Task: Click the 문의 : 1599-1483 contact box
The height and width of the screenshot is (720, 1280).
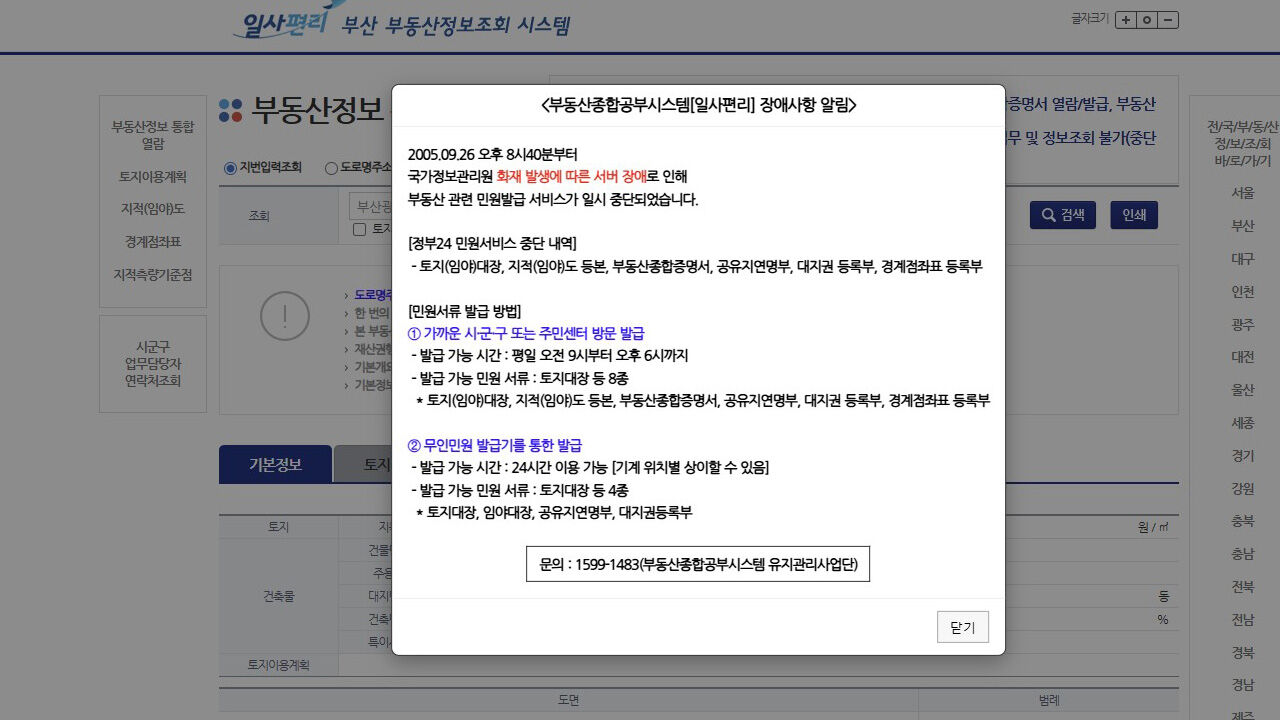Action: [x=698, y=564]
